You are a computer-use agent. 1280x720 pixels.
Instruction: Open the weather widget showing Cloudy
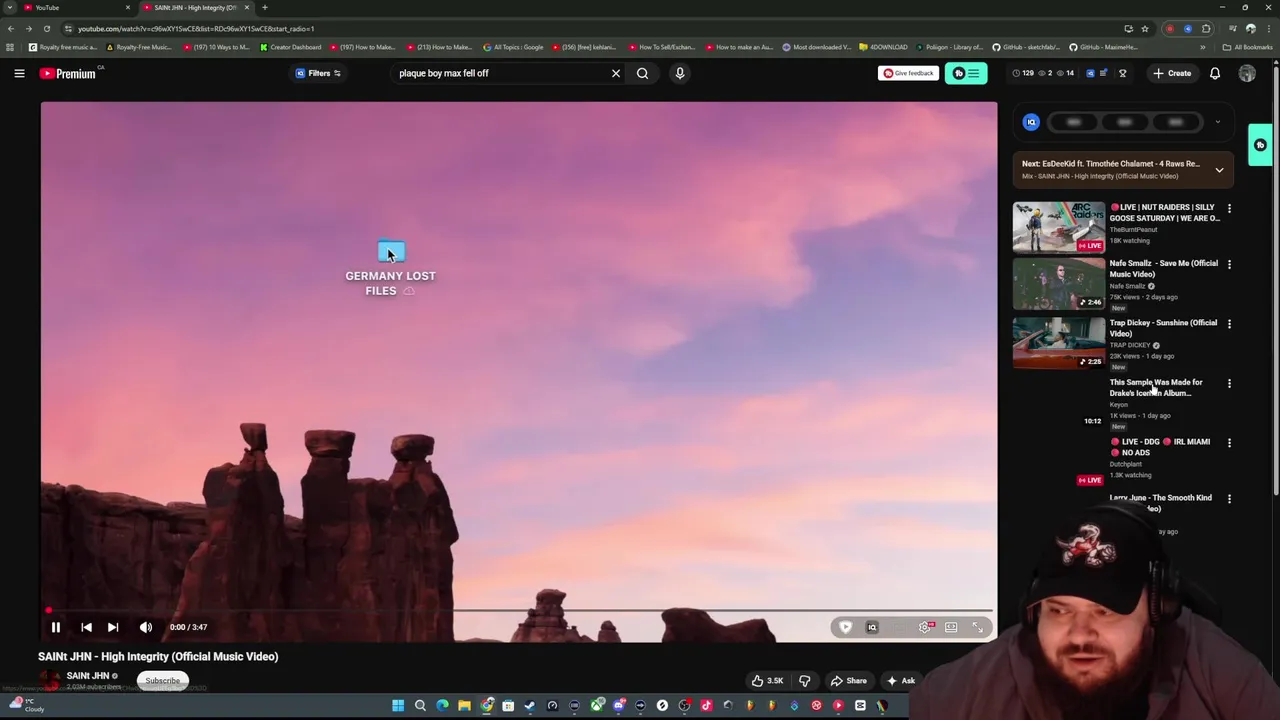28,705
